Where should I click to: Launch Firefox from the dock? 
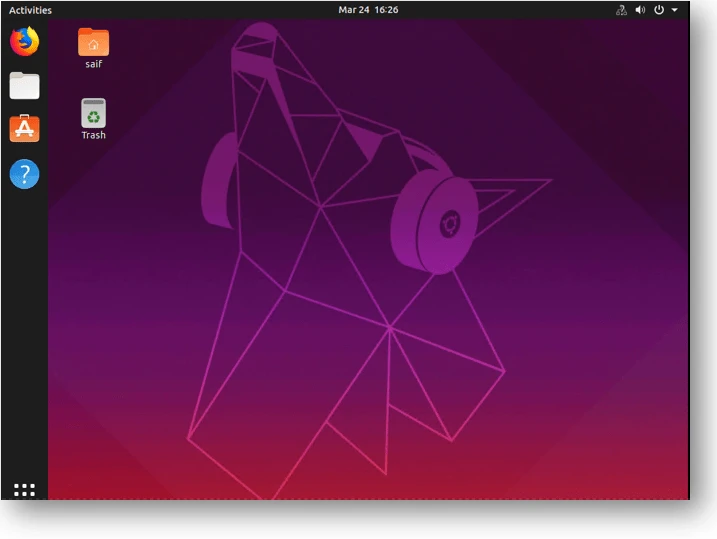tap(25, 42)
